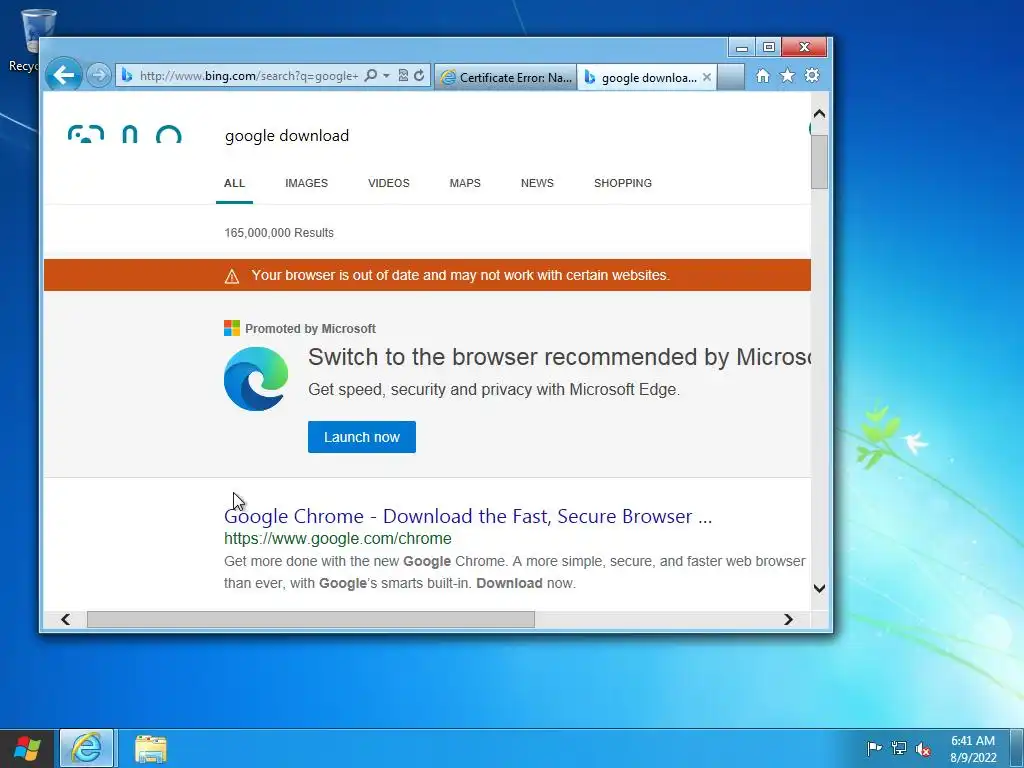Image resolution: width=1024 pixels, height=768 pixels.
Task: Click the warning triangle icon in banner
Action: [232, 276]
